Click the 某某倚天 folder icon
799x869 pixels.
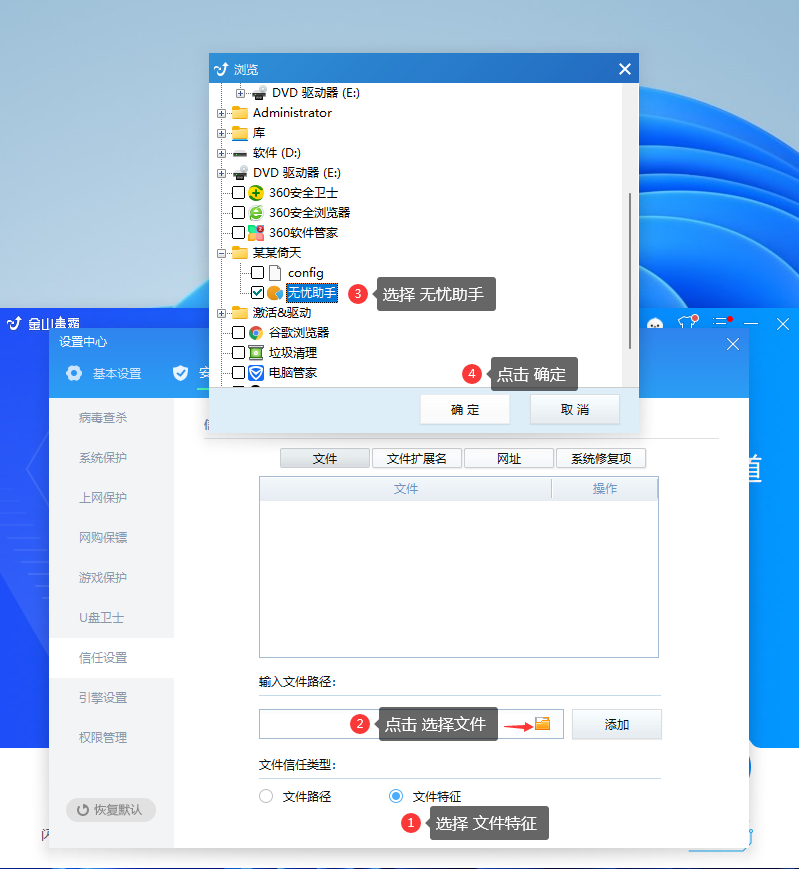239,253
